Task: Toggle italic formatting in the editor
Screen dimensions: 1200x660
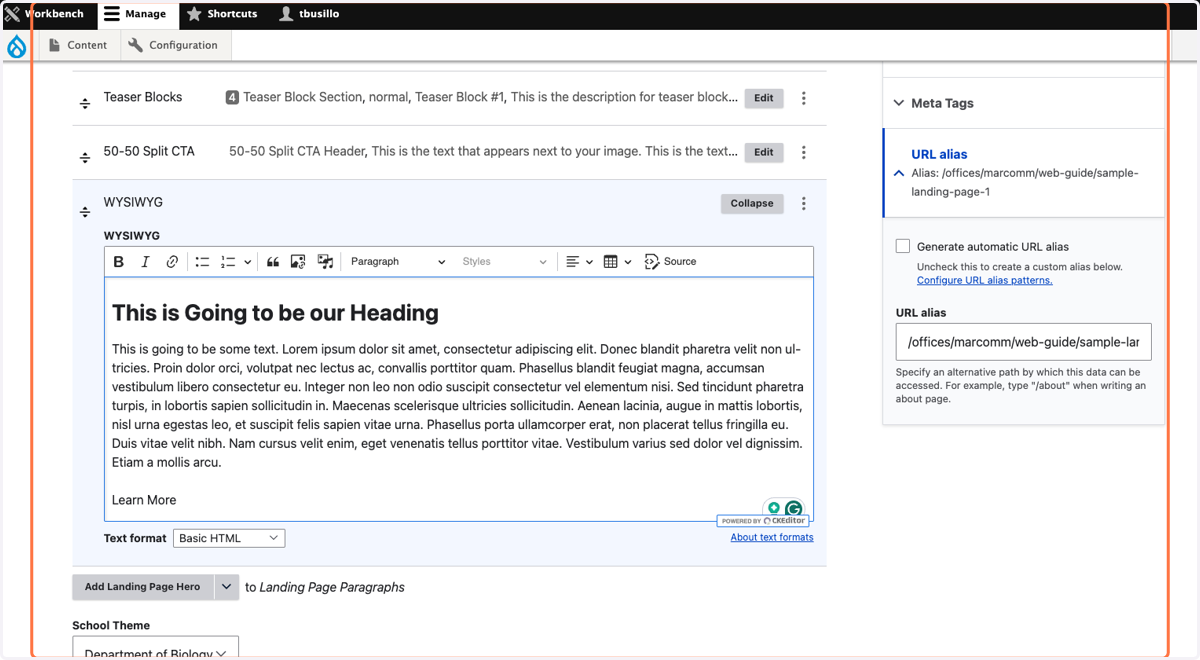Action: 145,262
